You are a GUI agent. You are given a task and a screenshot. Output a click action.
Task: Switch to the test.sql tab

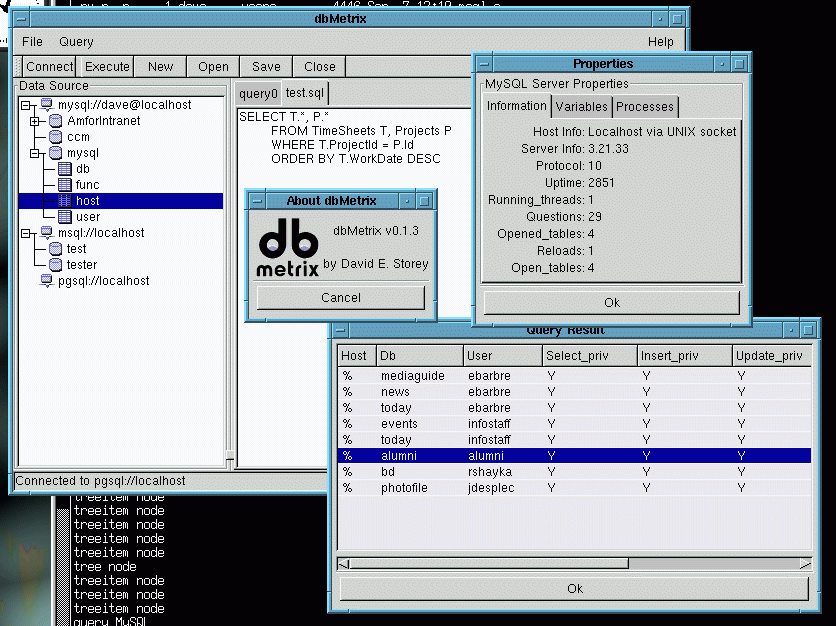(x=304, y=93)
